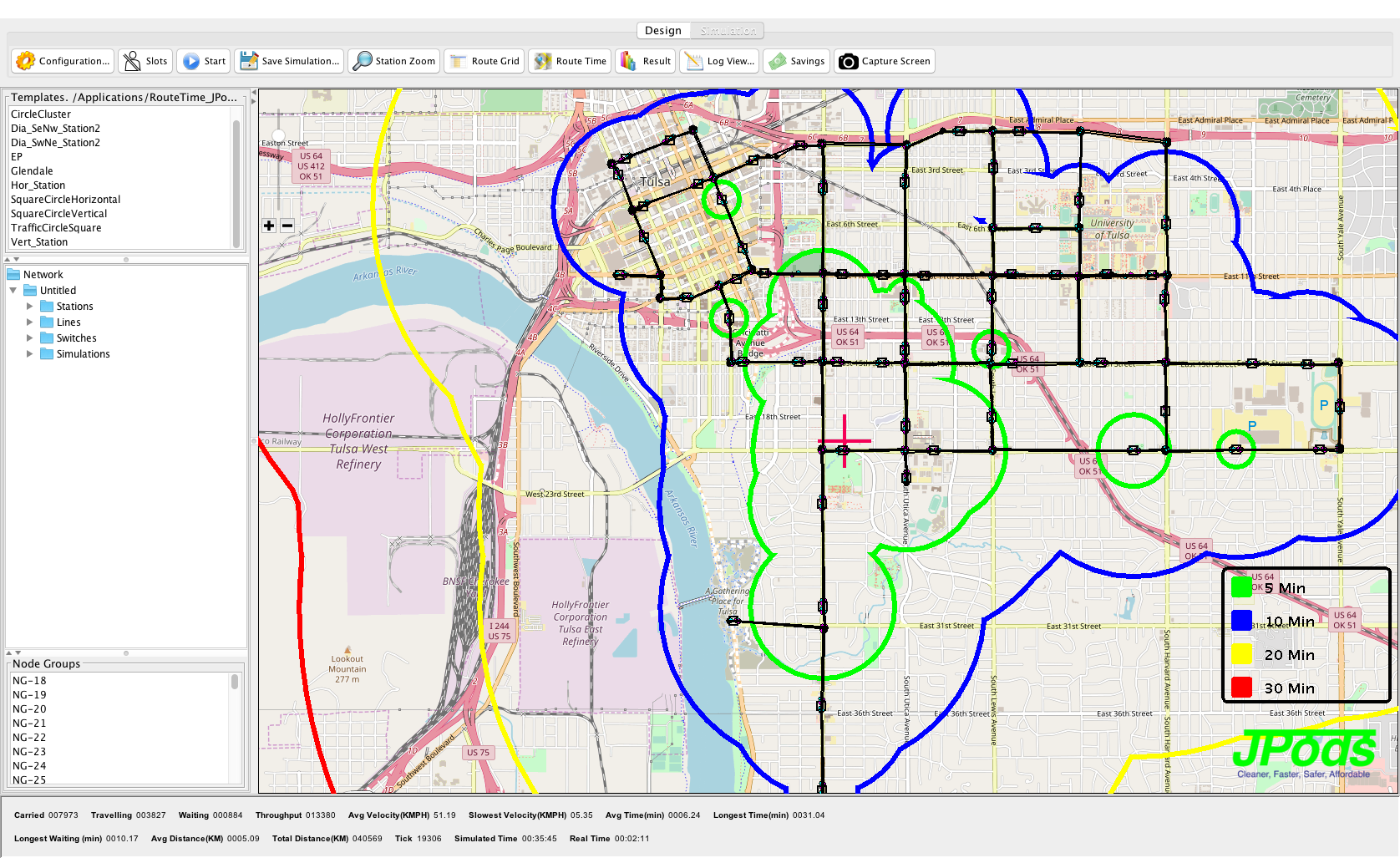Click the green 5 Min legend swatch
The width and height of the screenshot is (1400, 858).
[x=1241, y=587]
